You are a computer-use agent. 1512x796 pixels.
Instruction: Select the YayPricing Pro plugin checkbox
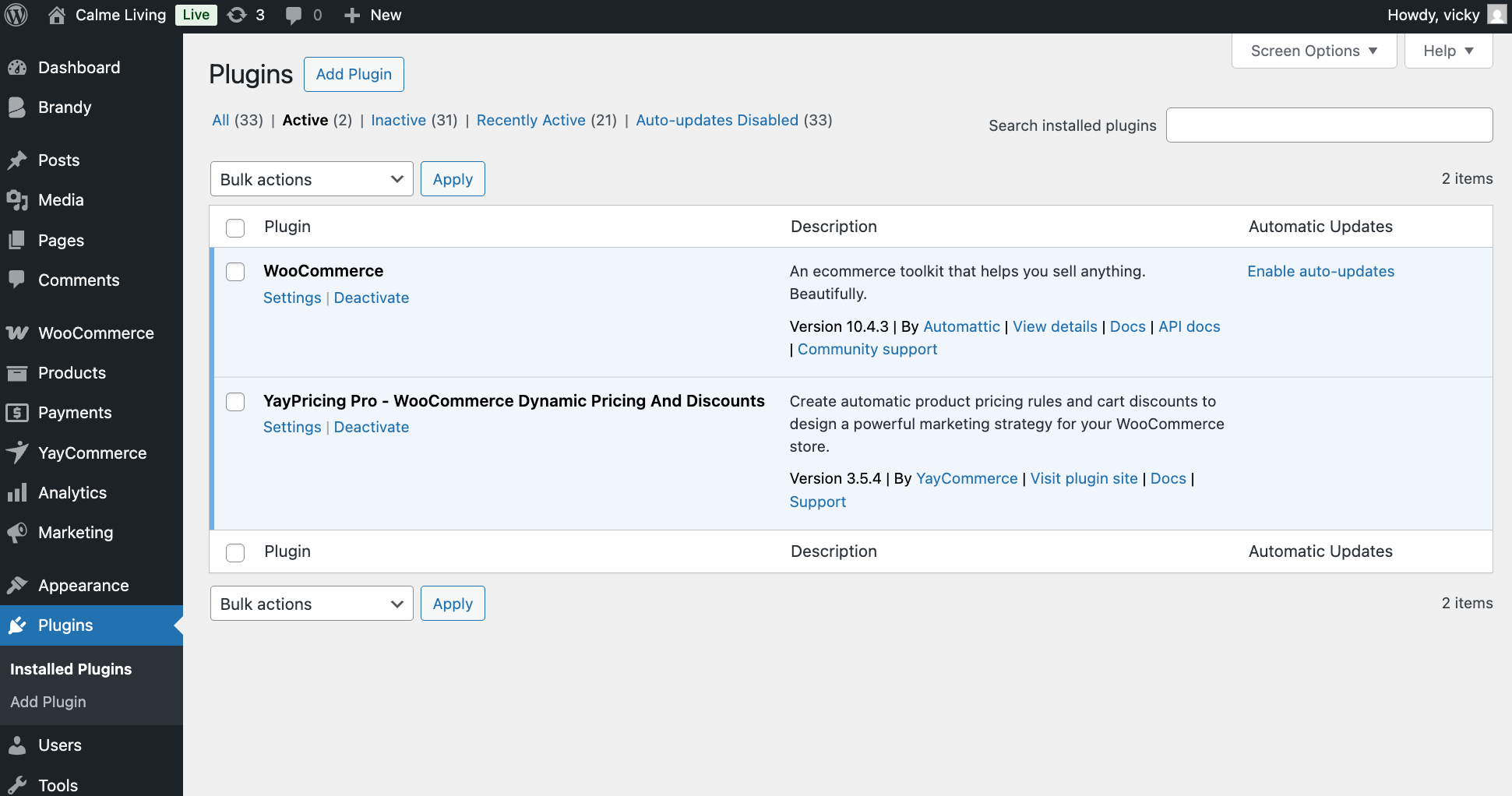(x=235, y=402)
